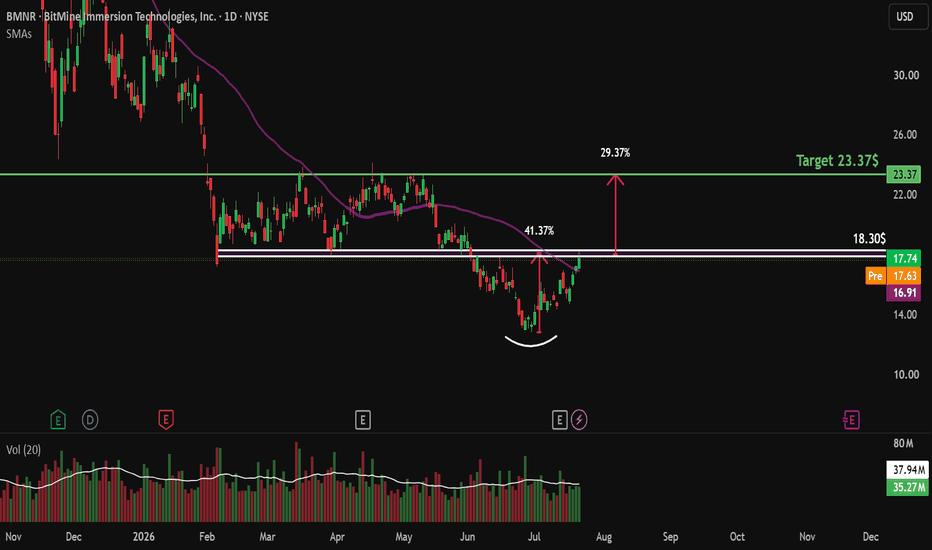This screenshot has height=550, width=932.
Task: Click the 80M volume axis label
Action: pyautogui.click(x=903, y=444)
